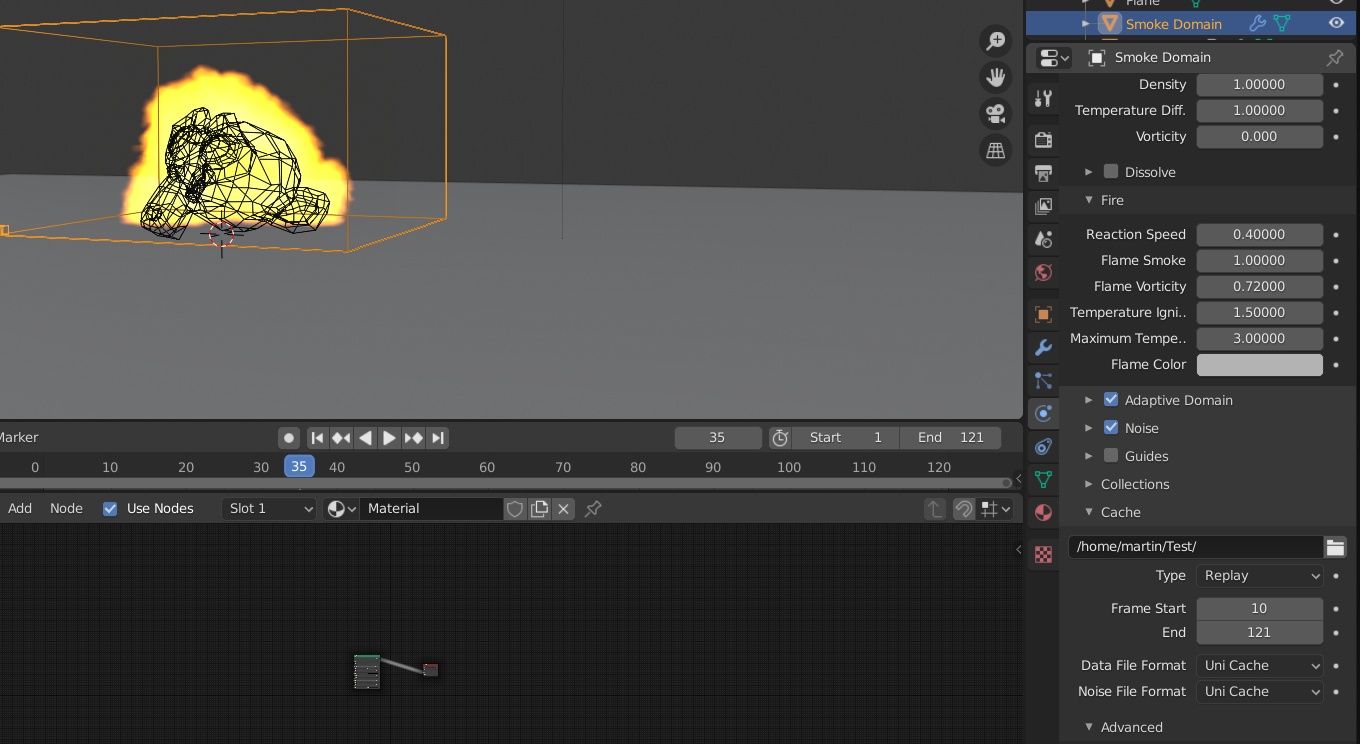
Task: Select frame 50 on the timeline
Action: (411, 467)
